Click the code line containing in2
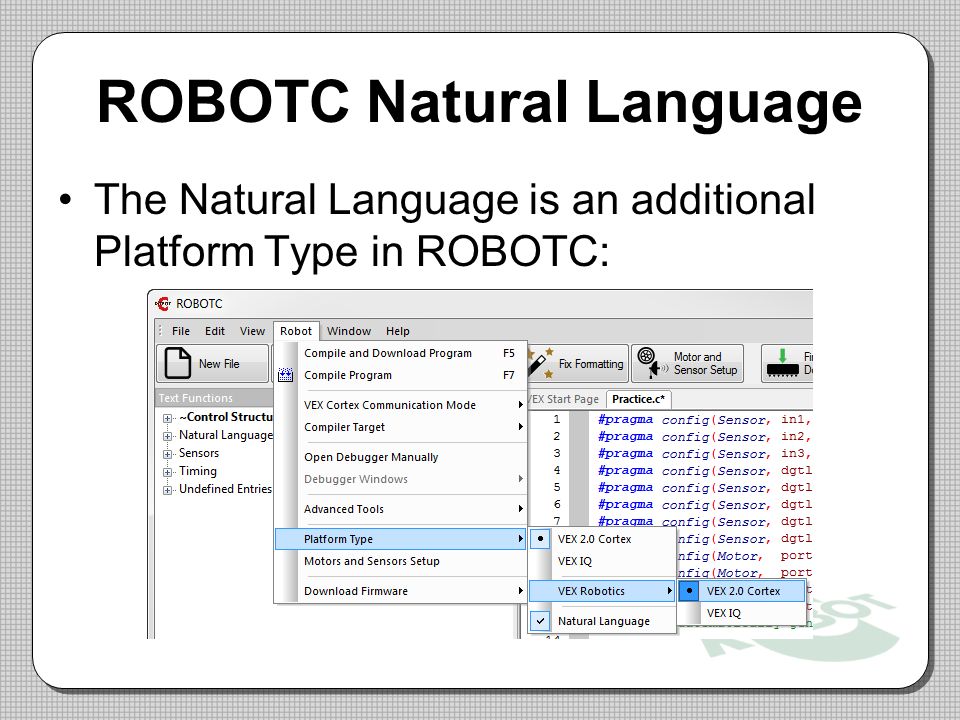The width and height of the screenshot is (960, 720). 705,437
